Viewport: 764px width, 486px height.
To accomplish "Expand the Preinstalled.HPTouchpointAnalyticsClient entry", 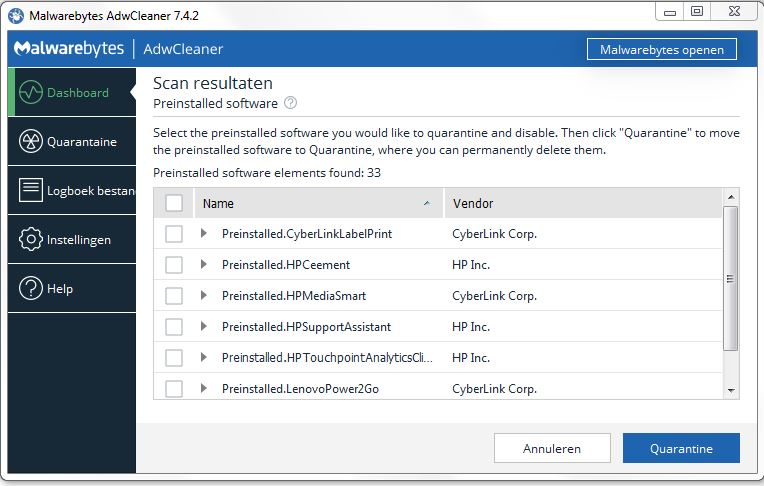I will (204, 358).
